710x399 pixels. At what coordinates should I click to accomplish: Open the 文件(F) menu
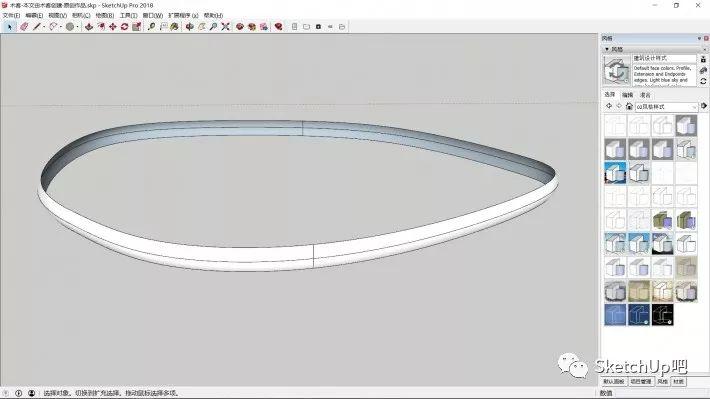11,15
